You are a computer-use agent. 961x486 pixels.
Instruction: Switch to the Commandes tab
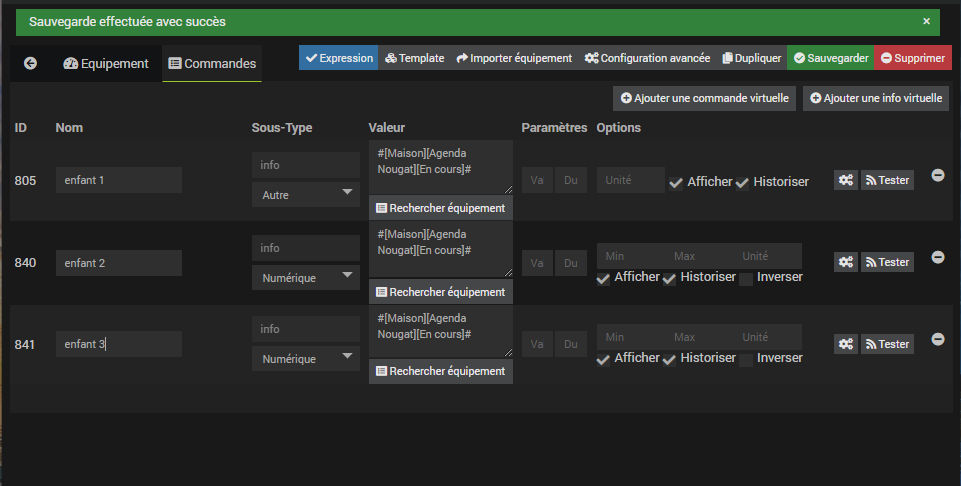[212, 63]
